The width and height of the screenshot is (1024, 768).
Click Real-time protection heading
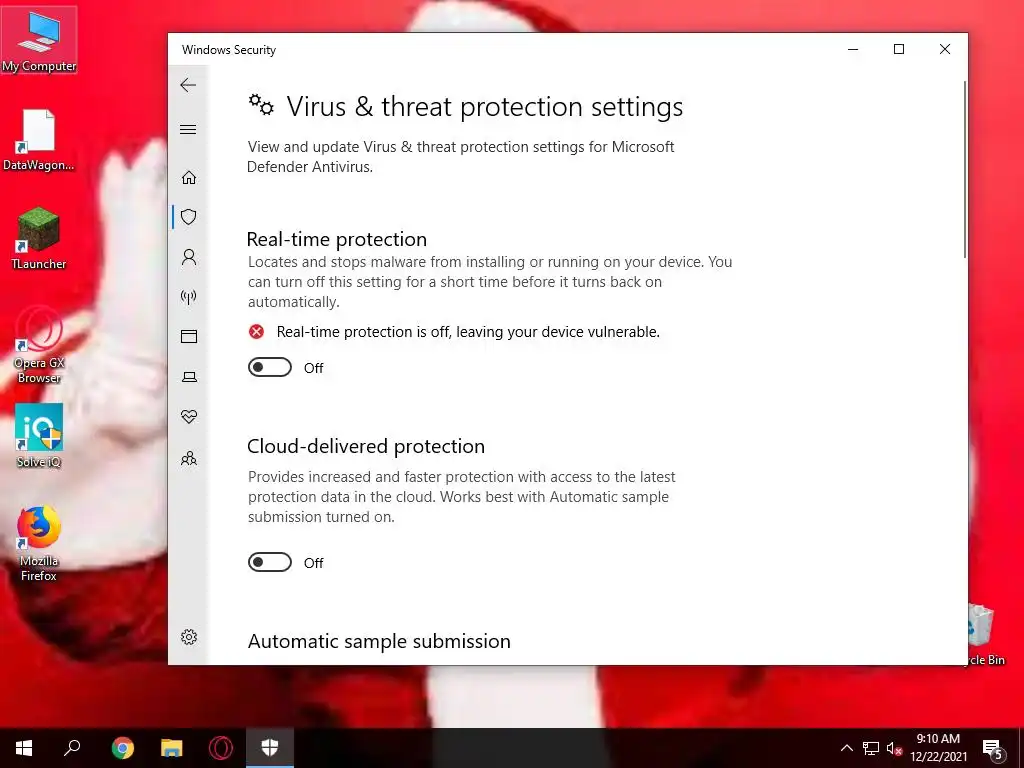336,239
